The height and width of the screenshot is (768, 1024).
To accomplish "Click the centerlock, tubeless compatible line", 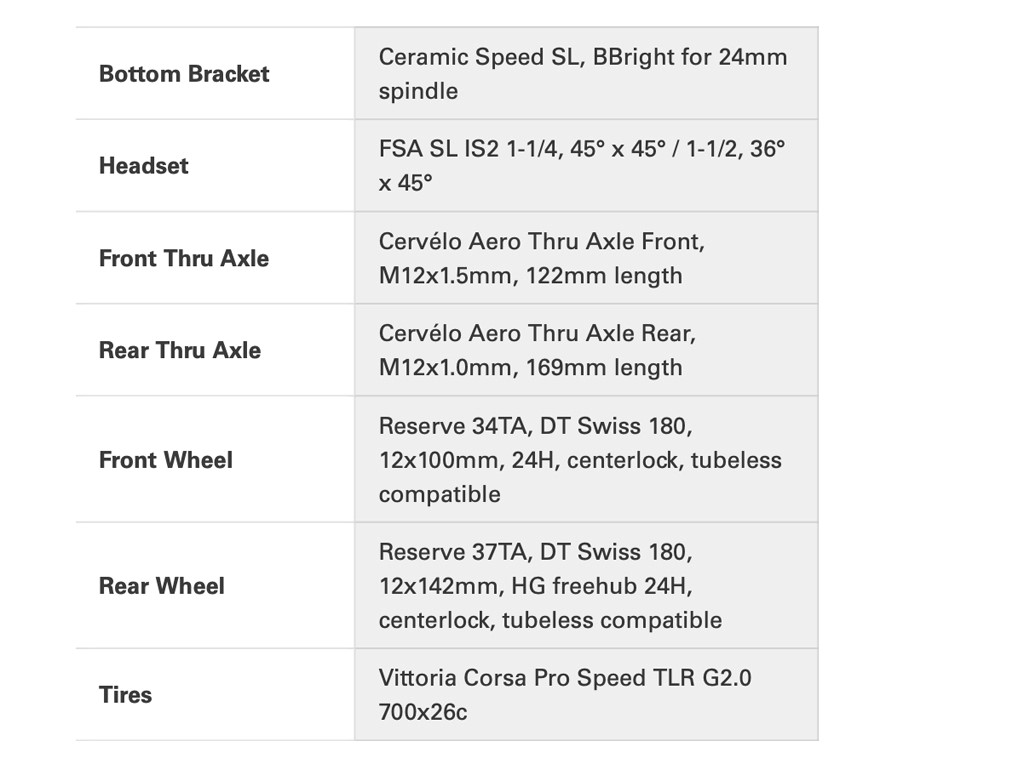I will pyautogui.click(x=550, y=620).
